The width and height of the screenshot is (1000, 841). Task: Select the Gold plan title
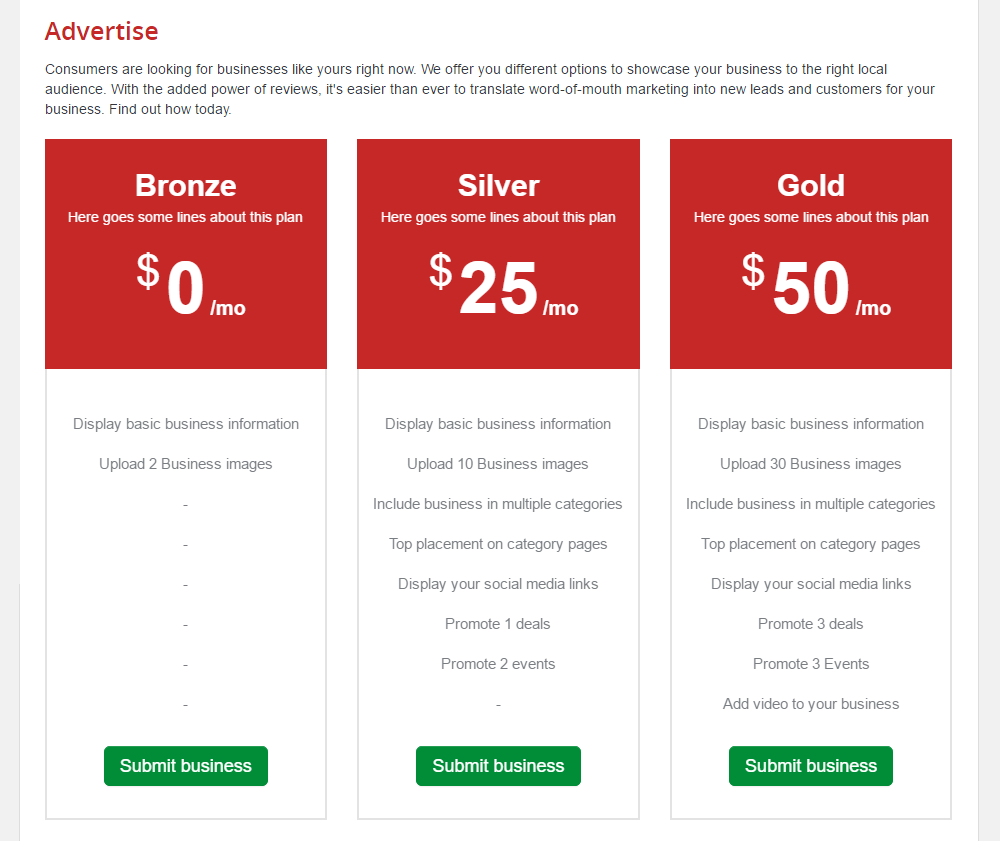[811, 185]
